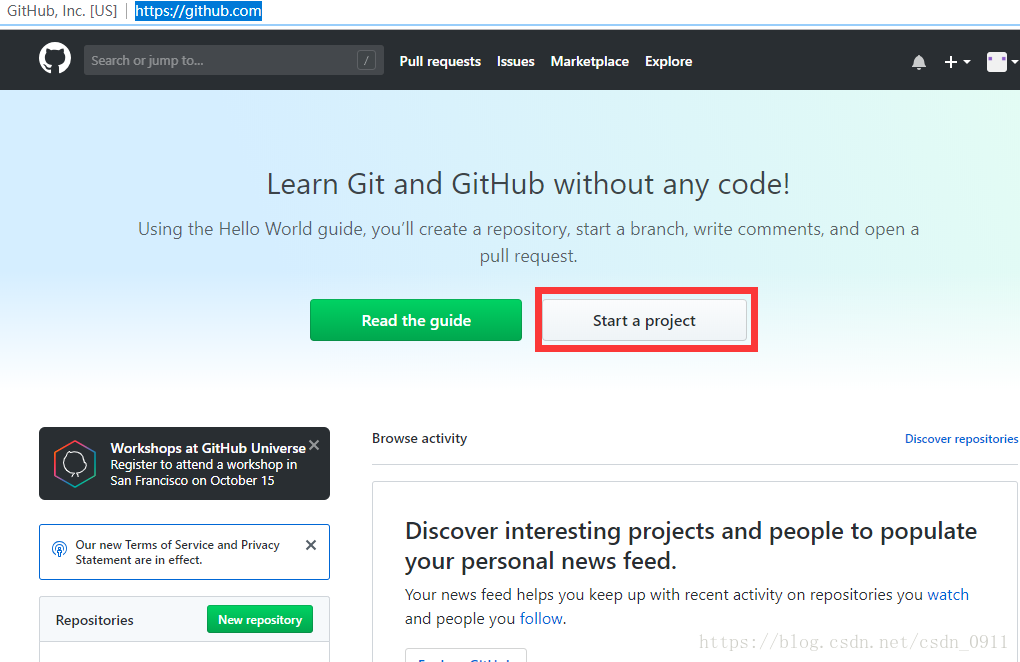The image size is (1020, 662).
Task: Click the Browse activity heading
Action: click(x=420, y=438)
